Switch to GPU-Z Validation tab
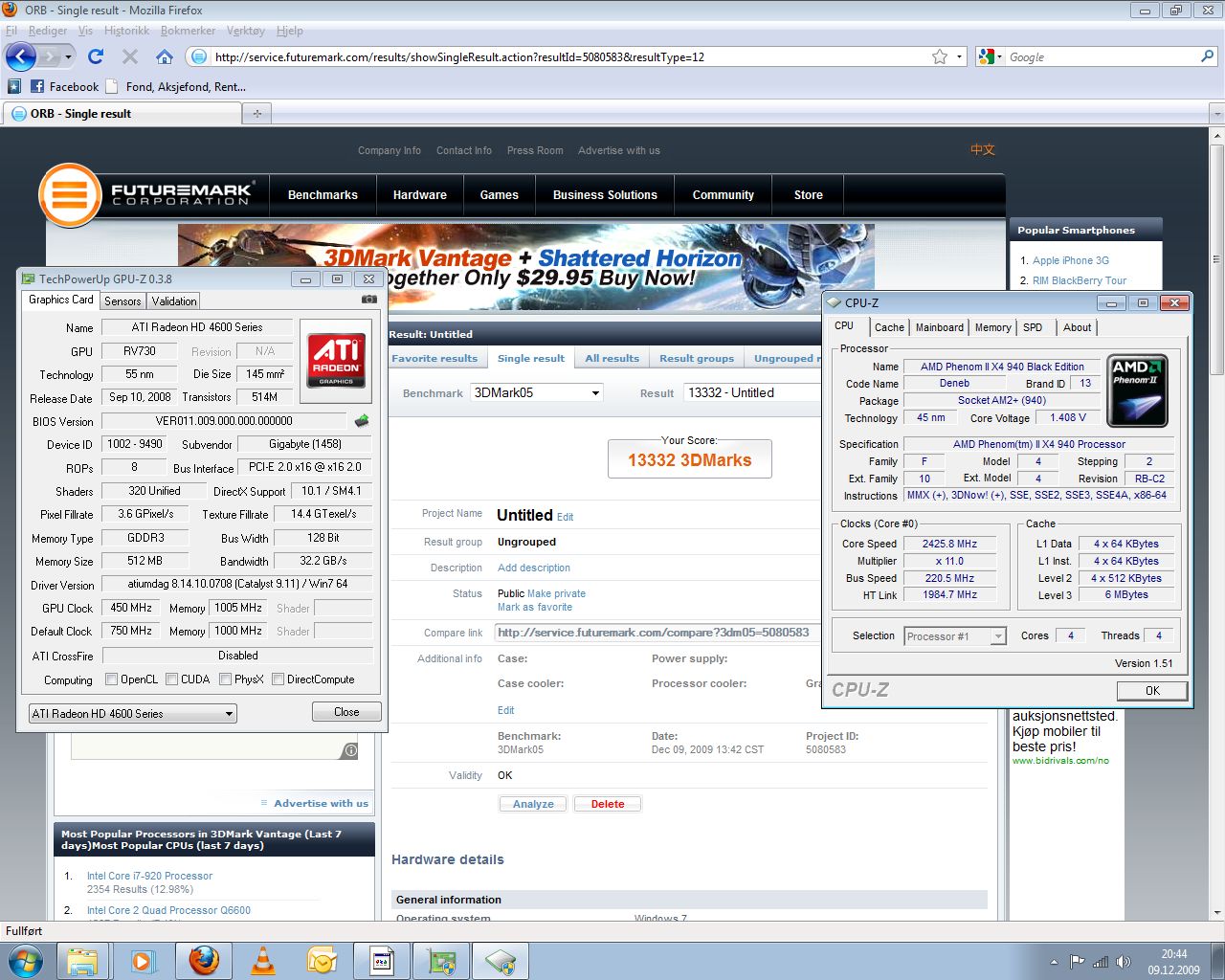 pos(174,301)
